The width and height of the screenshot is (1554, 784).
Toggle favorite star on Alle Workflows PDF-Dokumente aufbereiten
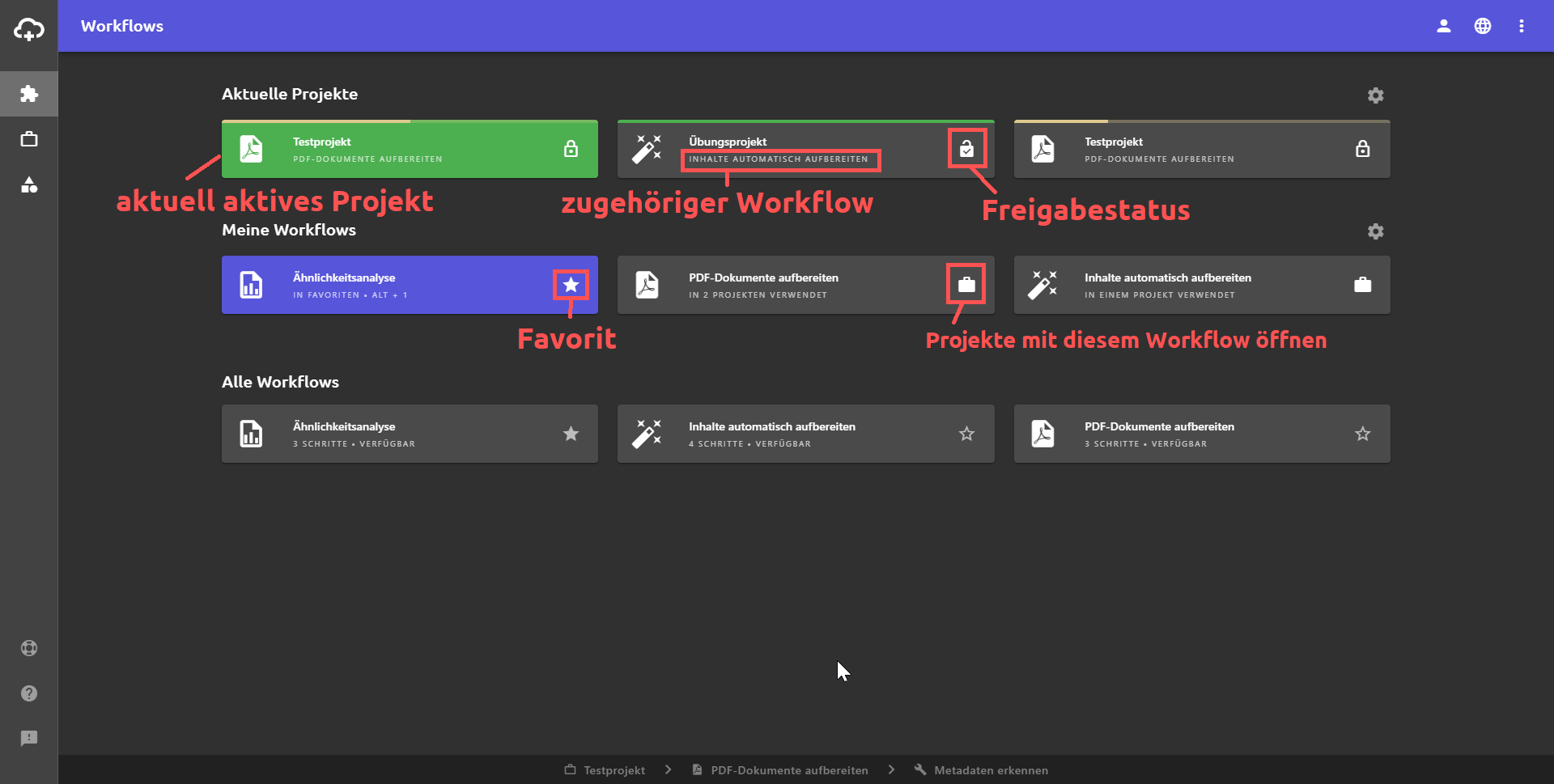pos(1363,434)
